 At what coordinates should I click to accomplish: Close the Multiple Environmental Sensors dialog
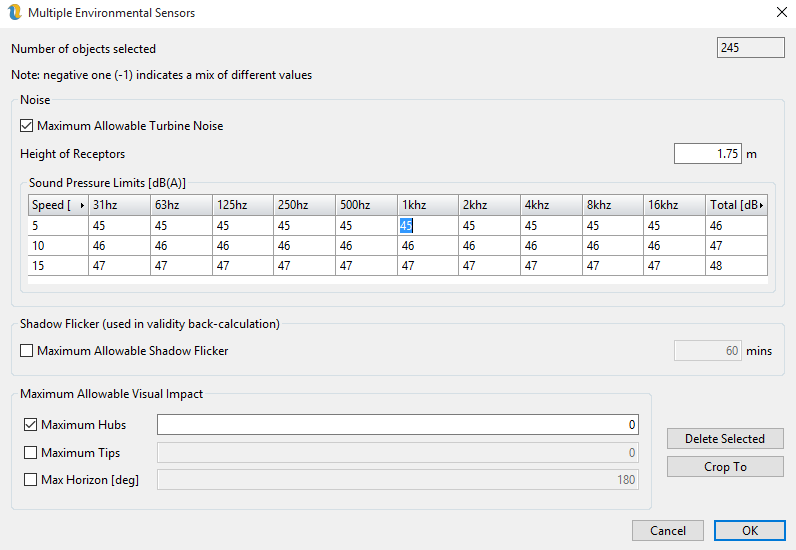tap(780, 13)
